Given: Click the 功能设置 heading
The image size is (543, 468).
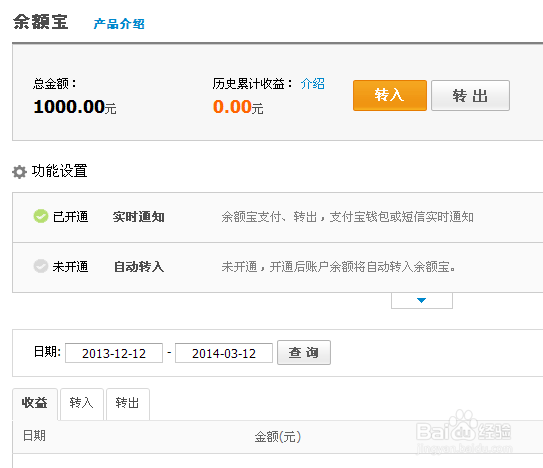Looking at the screenshot, I should [60, 171].
